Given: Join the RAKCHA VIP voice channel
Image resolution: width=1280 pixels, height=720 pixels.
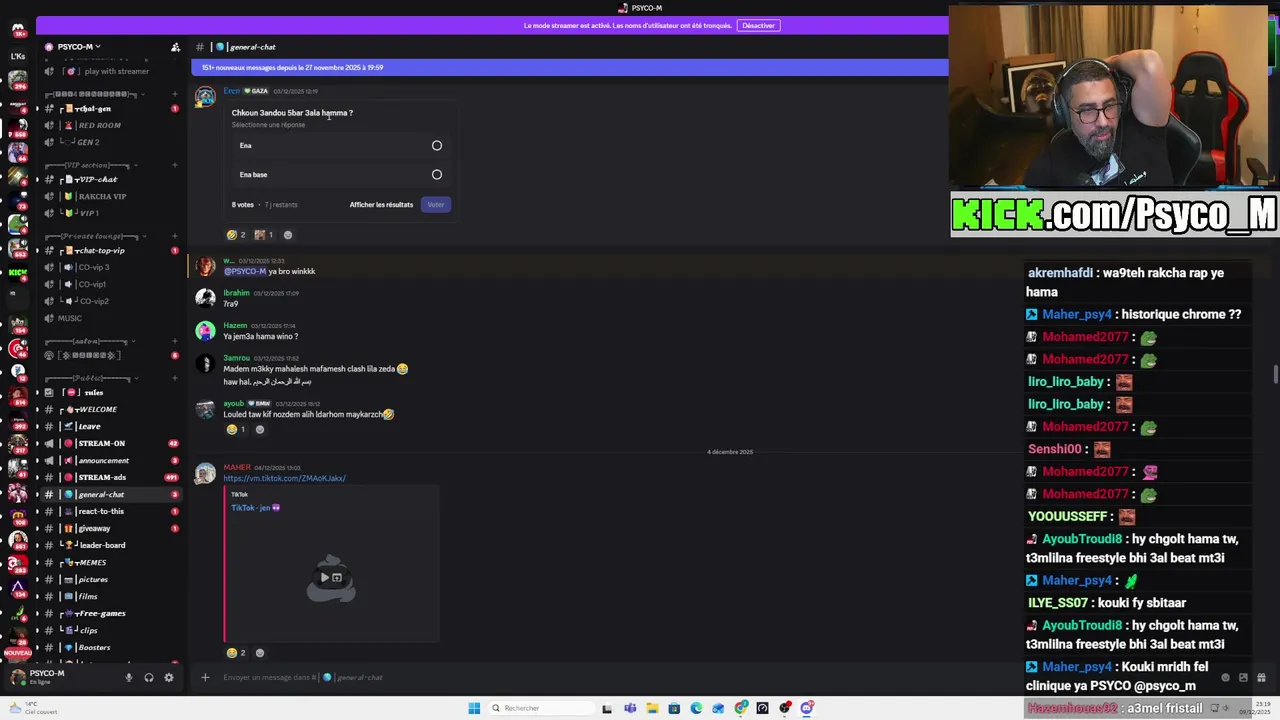Looking at the screenshot, I should 113,196.
